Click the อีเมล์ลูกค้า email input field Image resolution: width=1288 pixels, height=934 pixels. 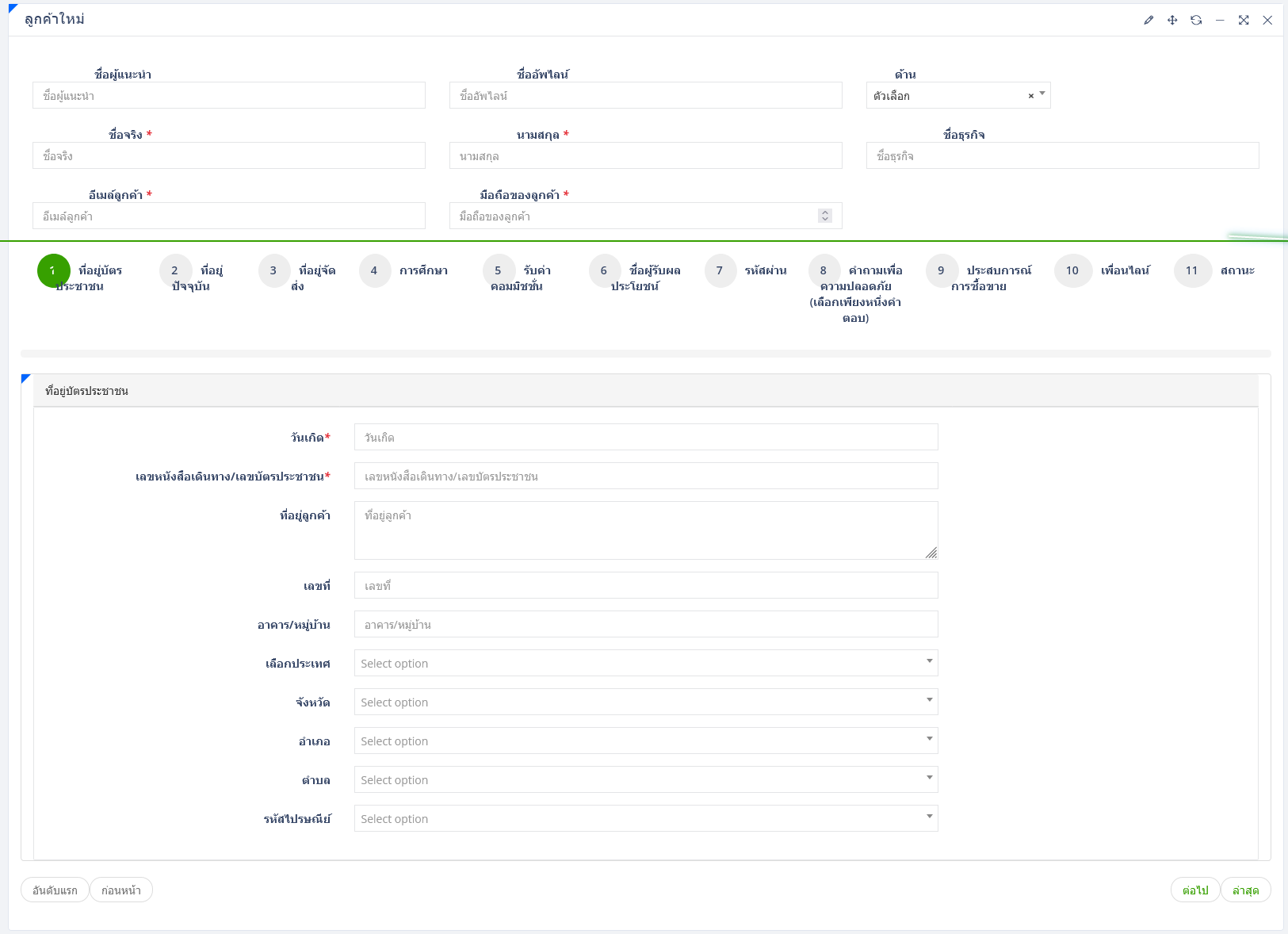228,216
